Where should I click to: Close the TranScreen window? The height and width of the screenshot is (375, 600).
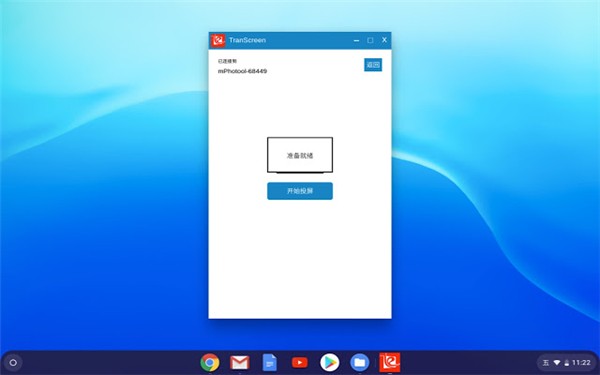tap(384, 40)
